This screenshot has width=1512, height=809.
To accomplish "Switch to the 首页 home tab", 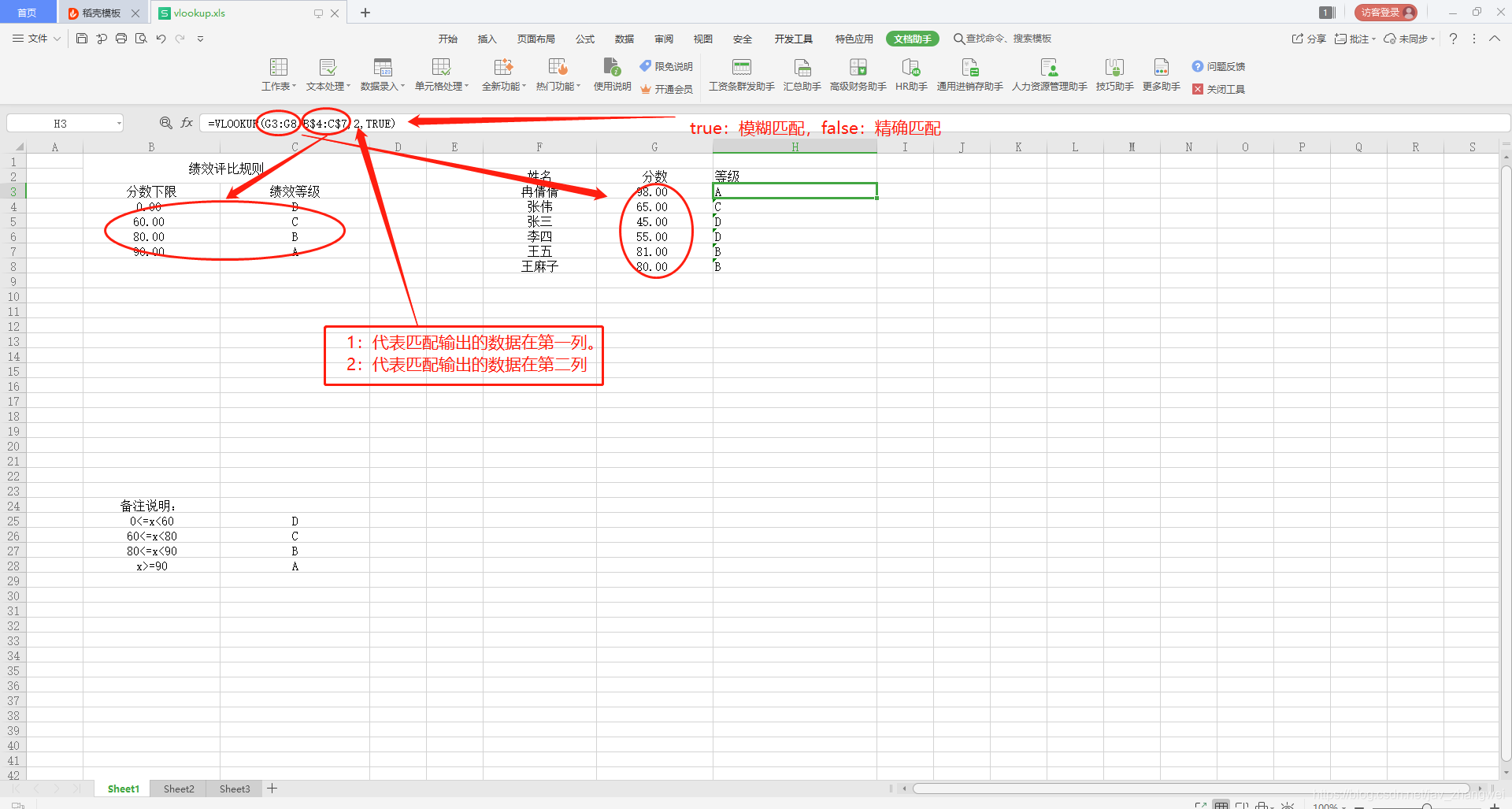I will [28, 13].
